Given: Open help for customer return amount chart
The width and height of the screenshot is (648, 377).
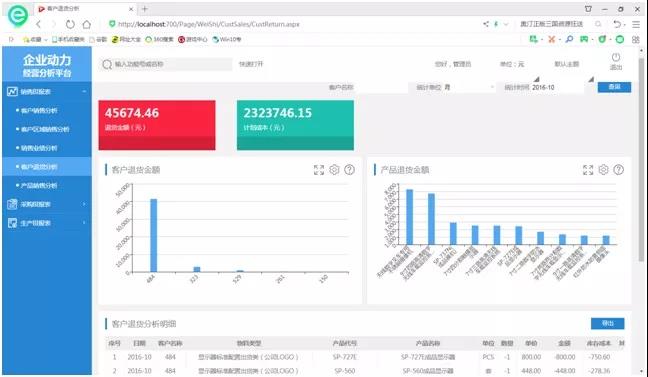Looking at the screenshot, I should 349,169.
